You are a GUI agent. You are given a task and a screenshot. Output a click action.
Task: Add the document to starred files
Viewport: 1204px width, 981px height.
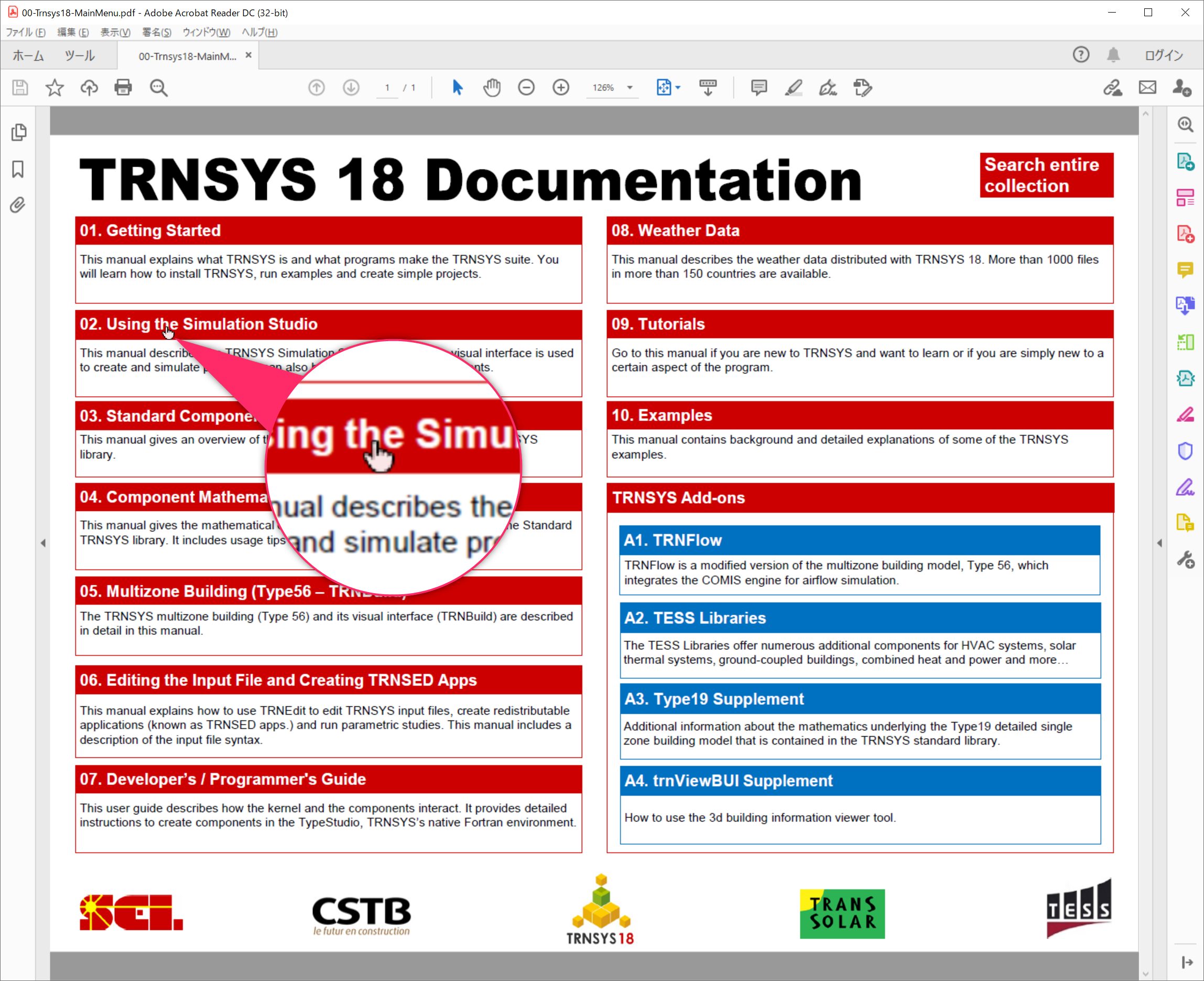(x=55, y=88)
